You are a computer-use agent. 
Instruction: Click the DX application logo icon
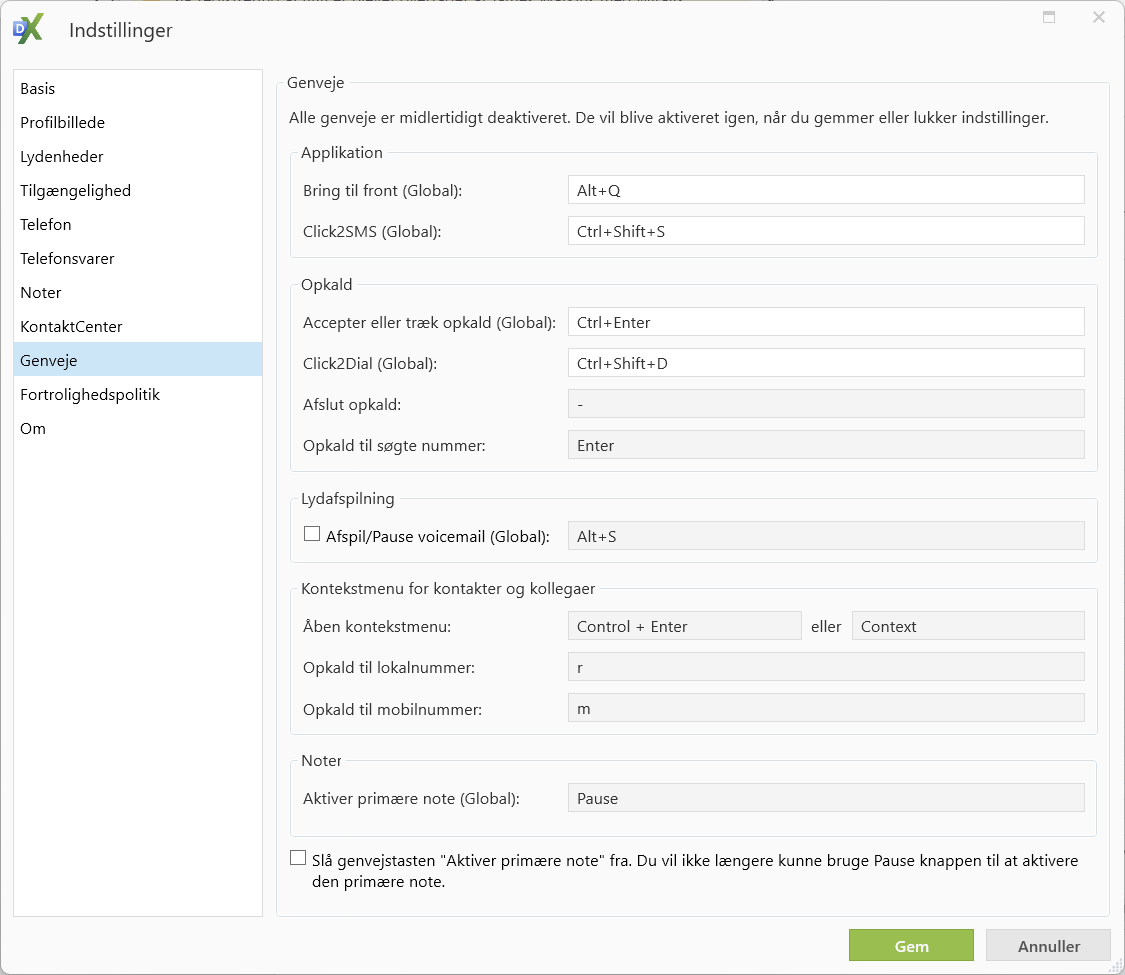[x=27, y=30]
